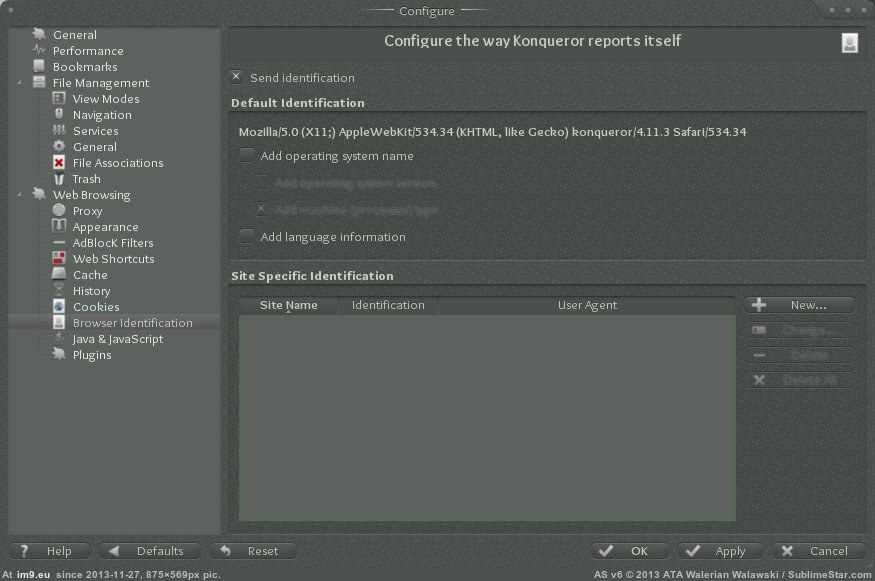Image resolution: width=875 pixels, height=581 pixels.
Task: Click the 'Configure the way Konqueror reports itself' title
Action: coord(532,41)
